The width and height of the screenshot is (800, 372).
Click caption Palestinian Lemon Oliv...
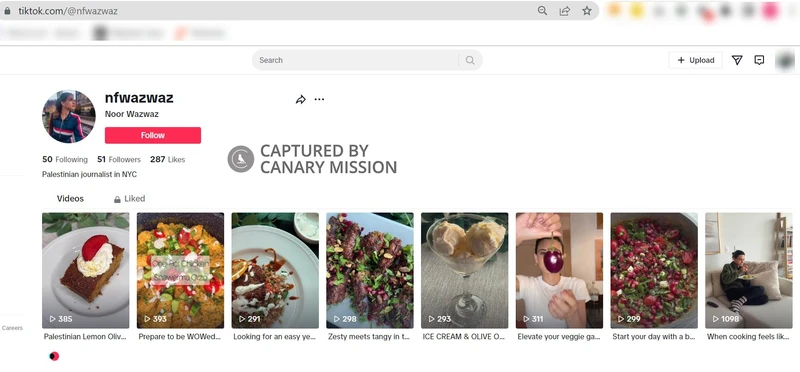point(85,337)
